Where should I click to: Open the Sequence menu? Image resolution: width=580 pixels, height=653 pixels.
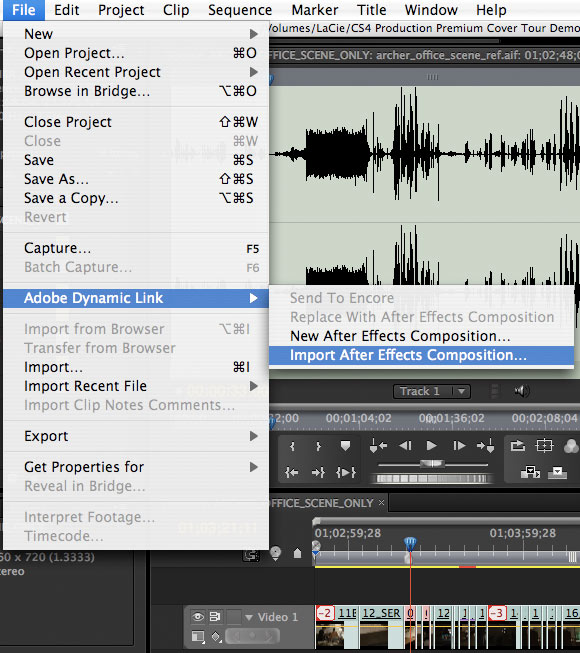[240, 10]
